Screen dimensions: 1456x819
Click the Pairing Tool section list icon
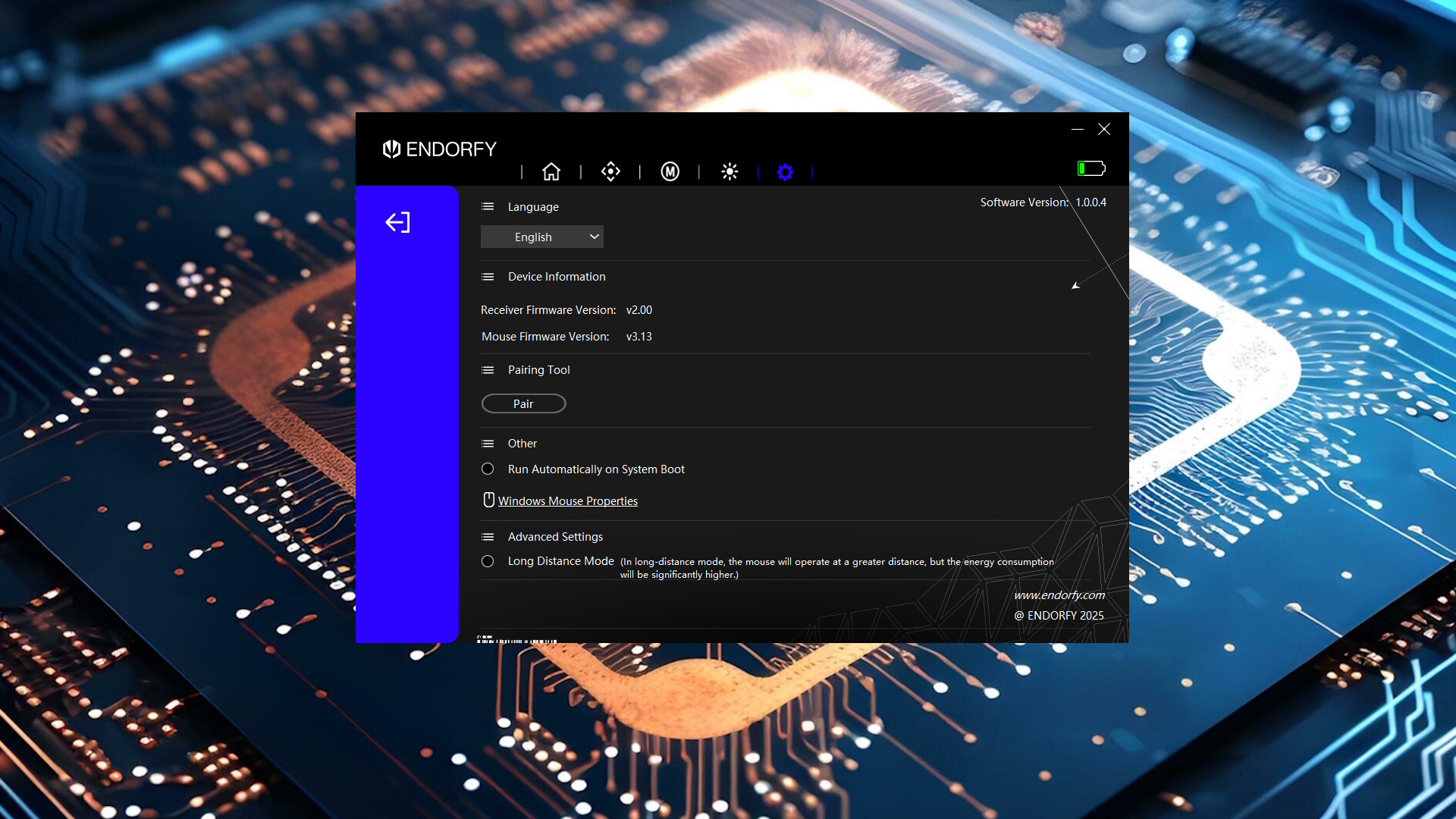pyautogui.click(x=488, y=370)
